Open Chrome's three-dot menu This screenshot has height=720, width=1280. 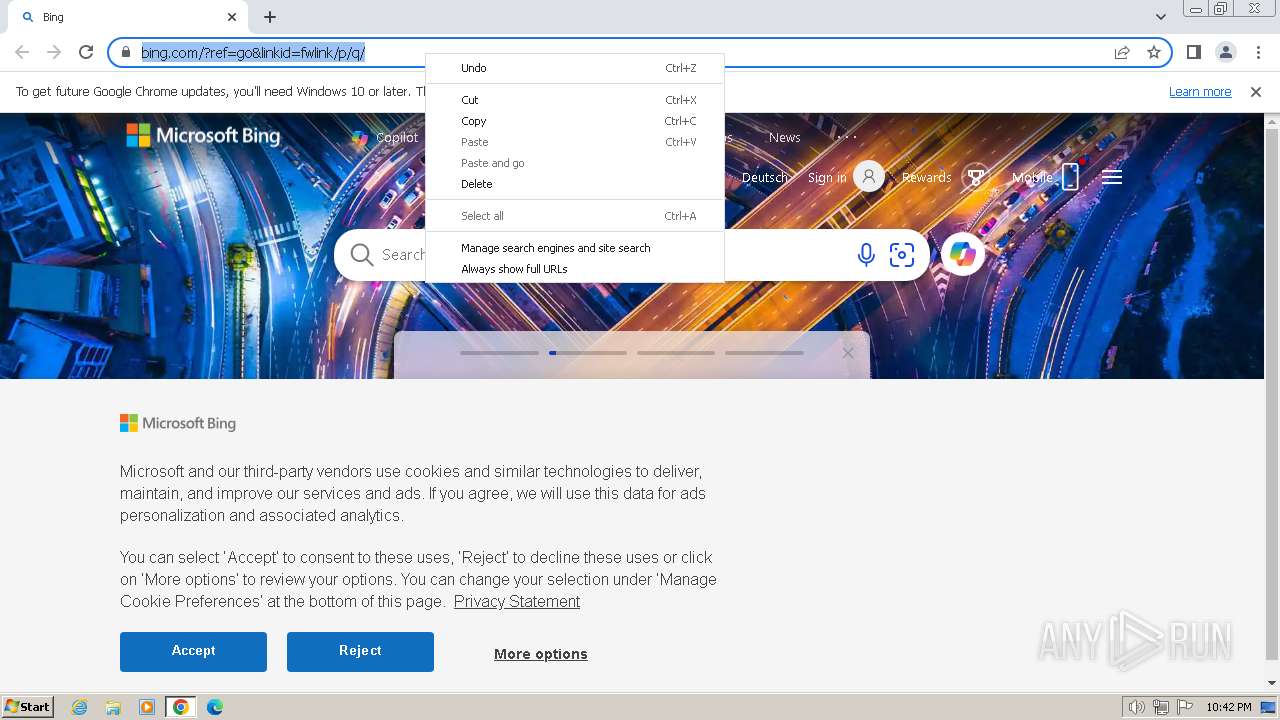pos(1257,52)
